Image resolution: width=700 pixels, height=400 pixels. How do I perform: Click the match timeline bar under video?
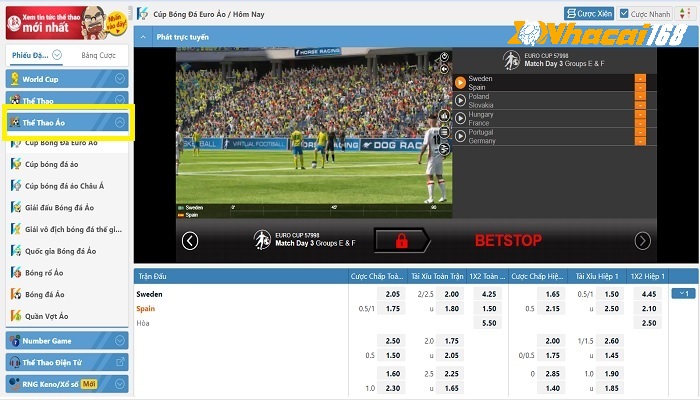(334, 211)
